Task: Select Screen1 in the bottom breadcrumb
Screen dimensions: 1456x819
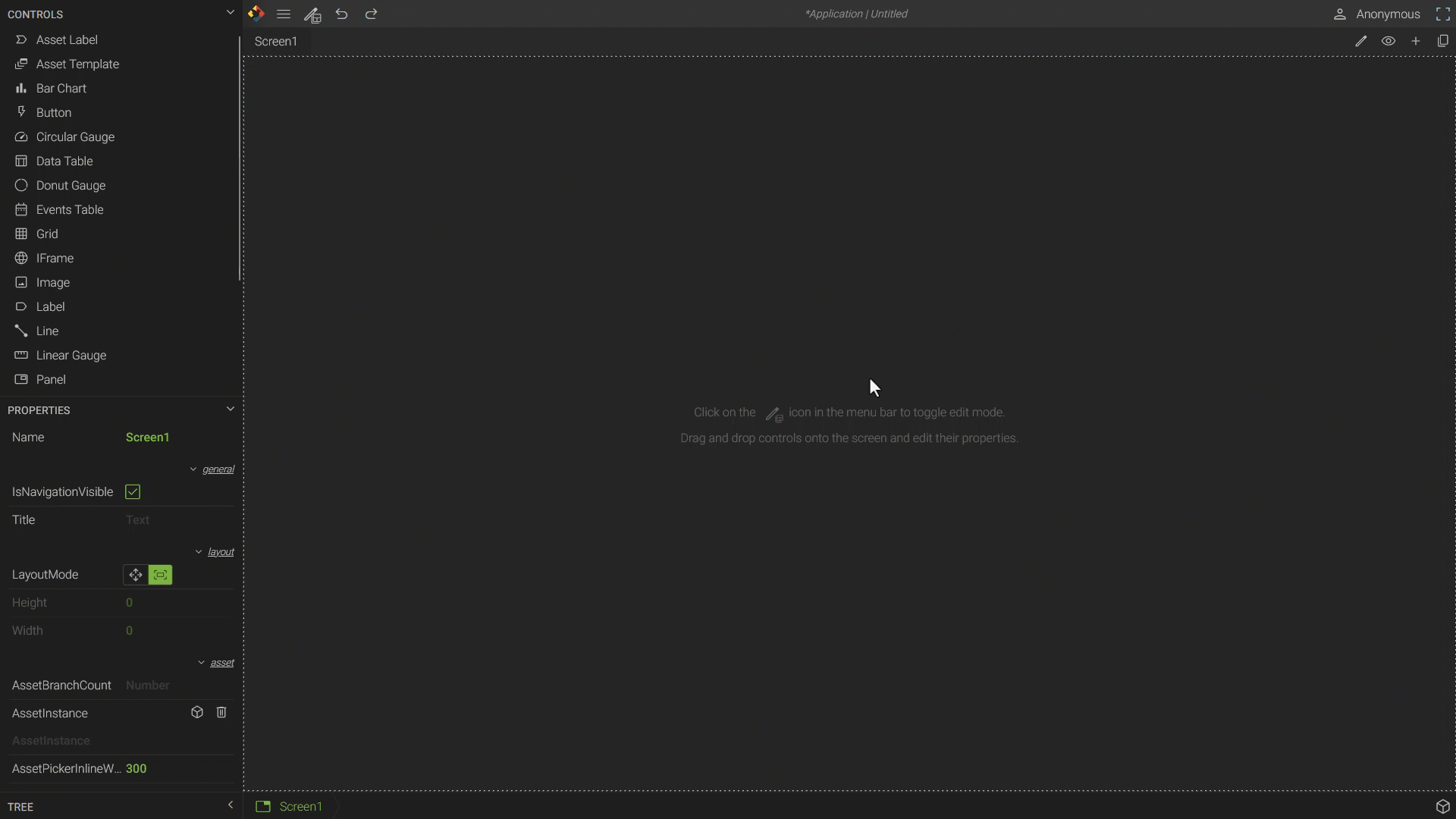Action: (x=300, y=807)
